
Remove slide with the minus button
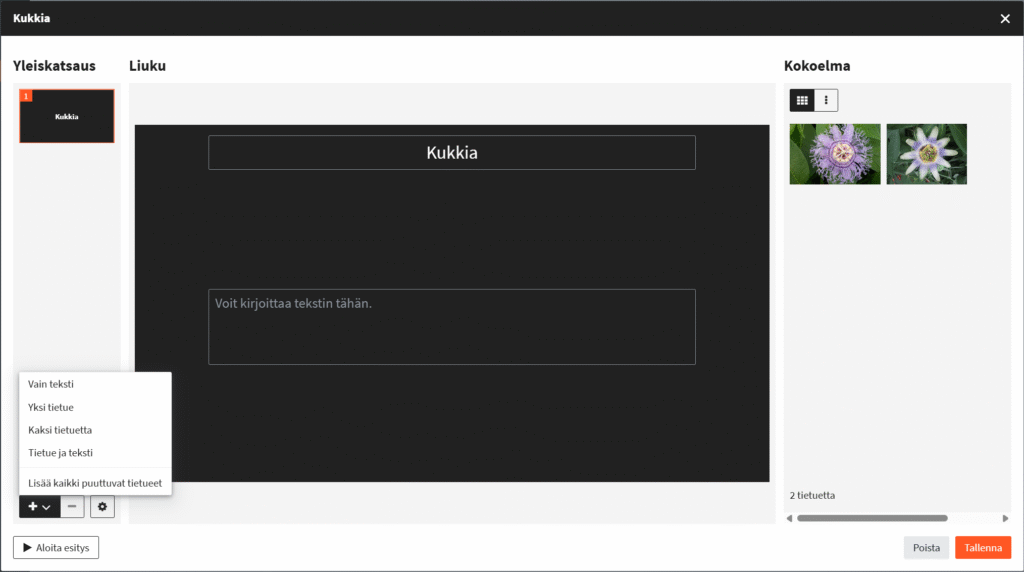point(72,507)
